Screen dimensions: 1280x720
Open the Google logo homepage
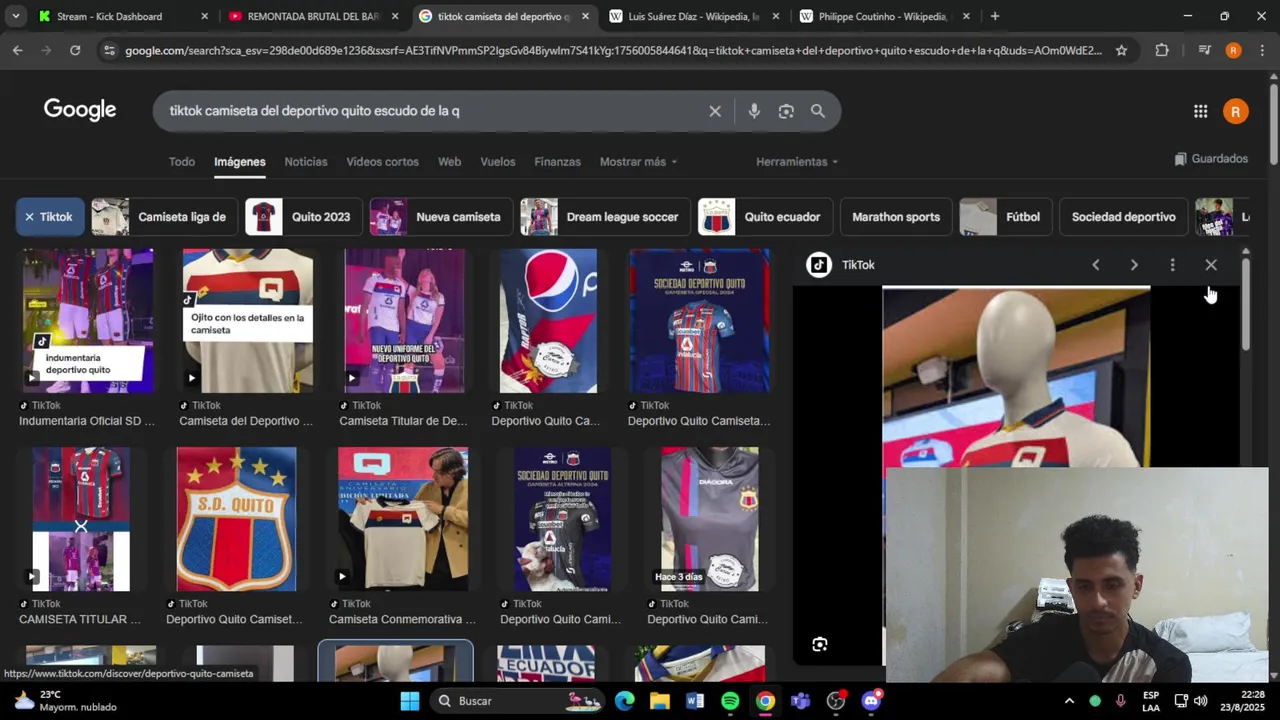coord(80,110)
